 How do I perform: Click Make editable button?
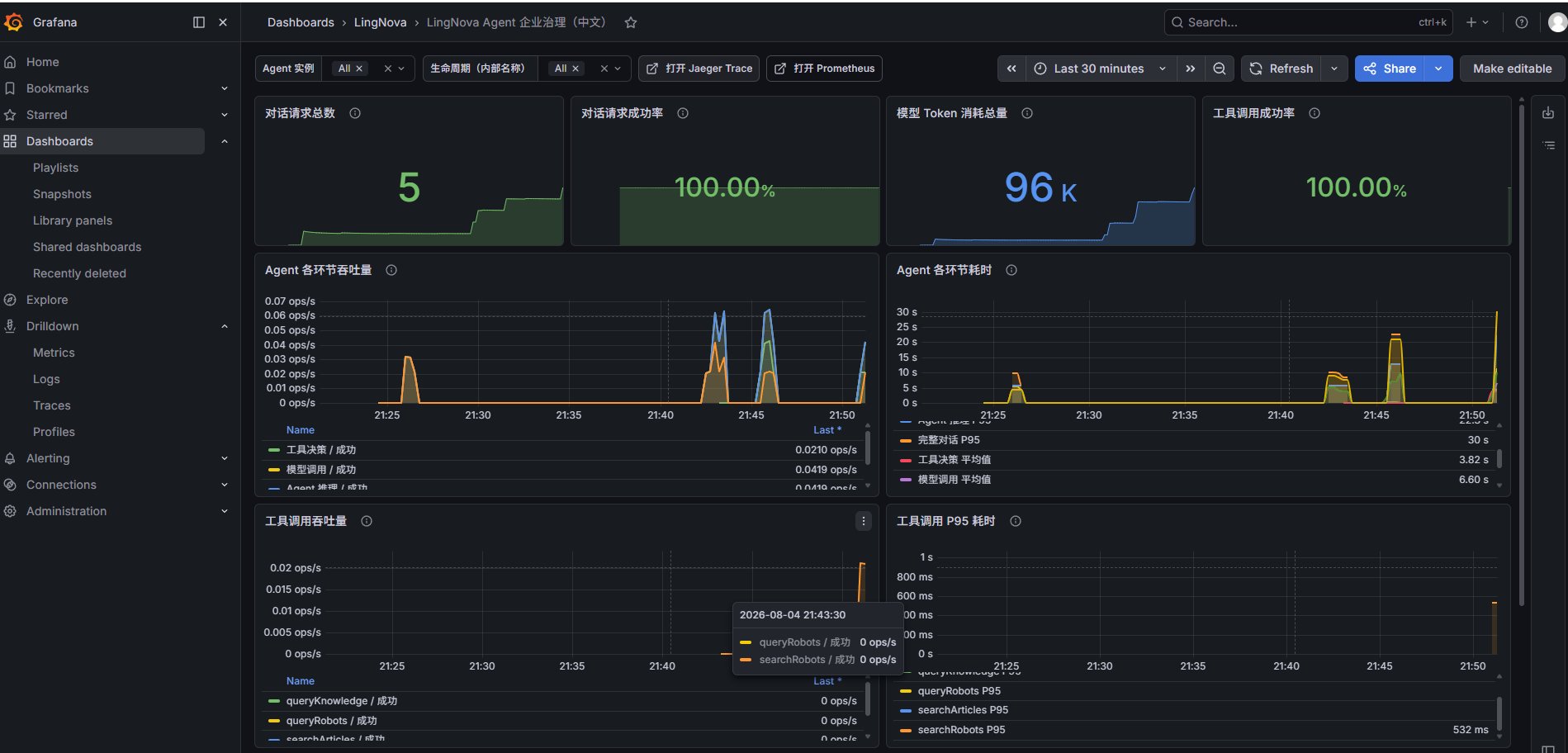1512,69
